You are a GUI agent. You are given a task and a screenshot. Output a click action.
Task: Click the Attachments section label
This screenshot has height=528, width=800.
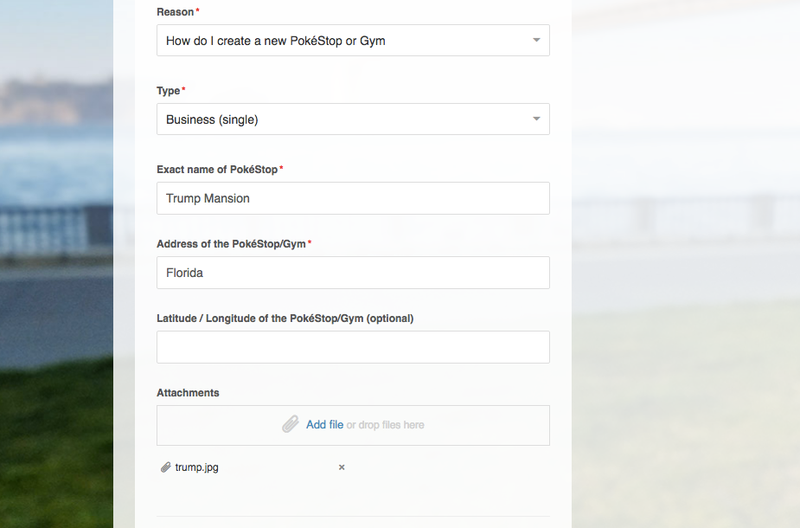pos(188,393)
